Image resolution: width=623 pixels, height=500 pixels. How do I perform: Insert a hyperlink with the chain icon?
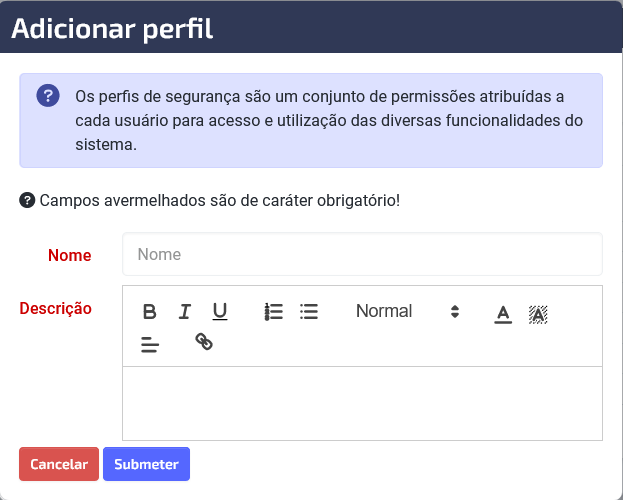pyautogui.click(x=204, y=342)
